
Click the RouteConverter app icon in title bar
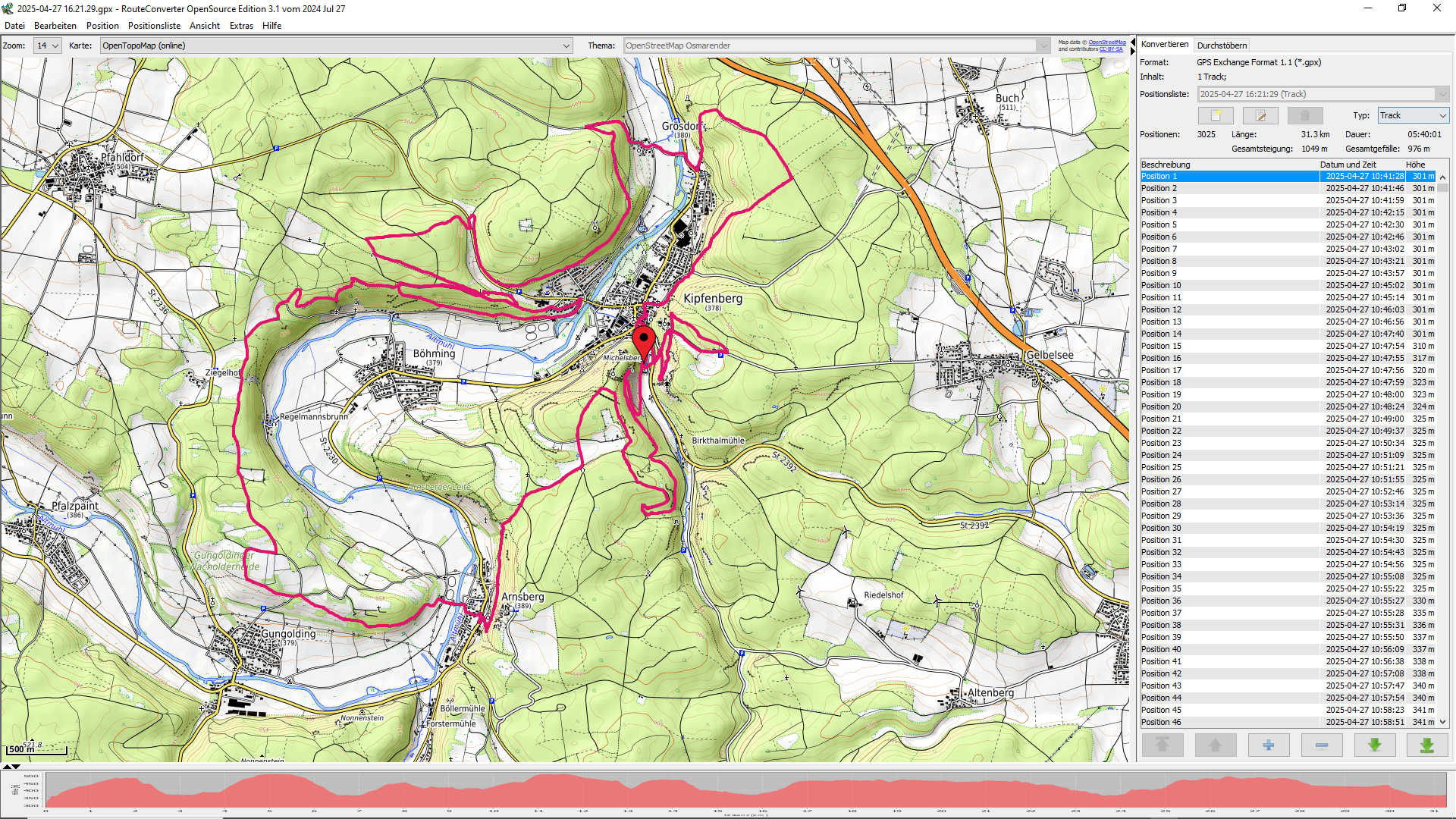coord(8,8)
